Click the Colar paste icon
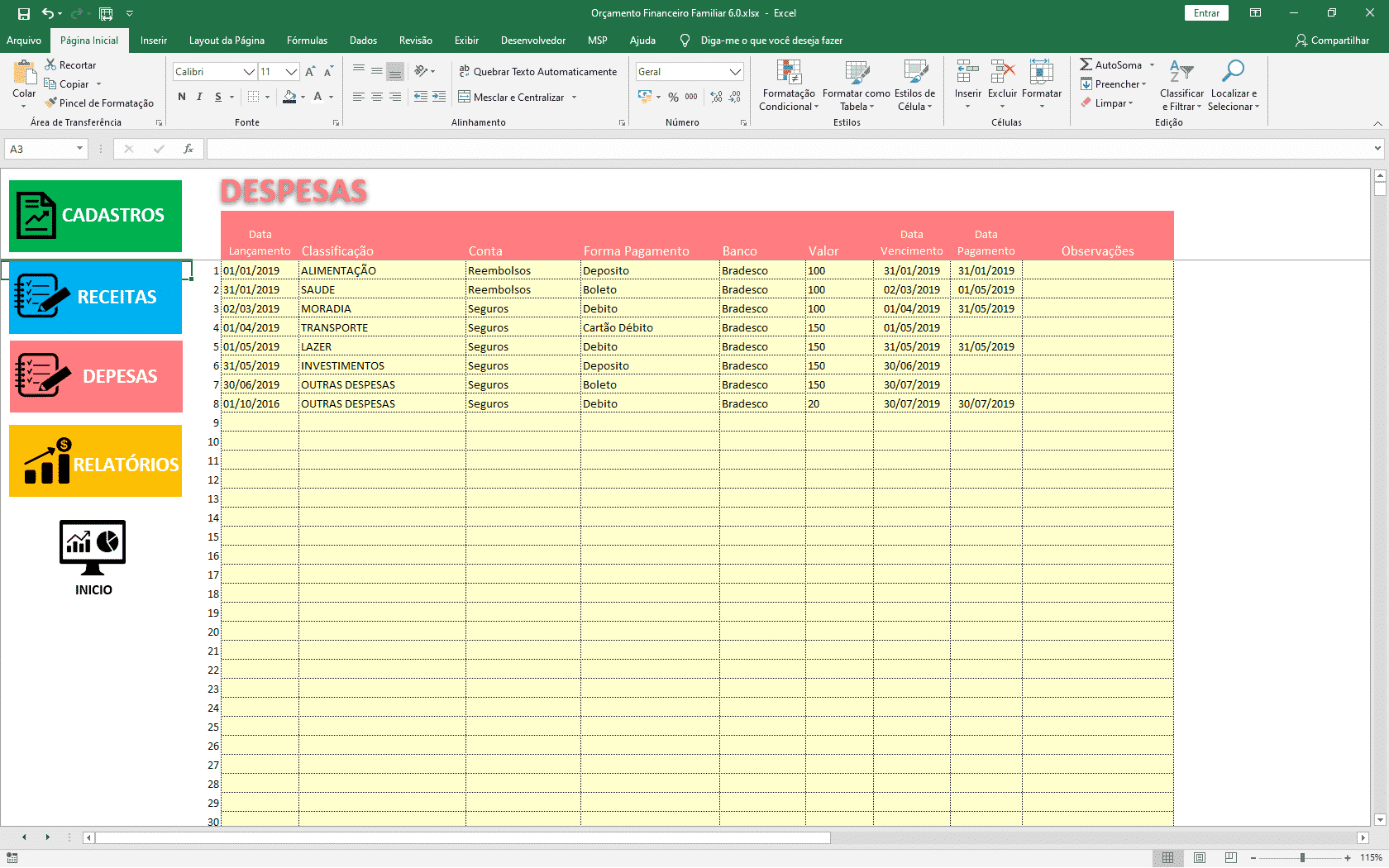 24,74
